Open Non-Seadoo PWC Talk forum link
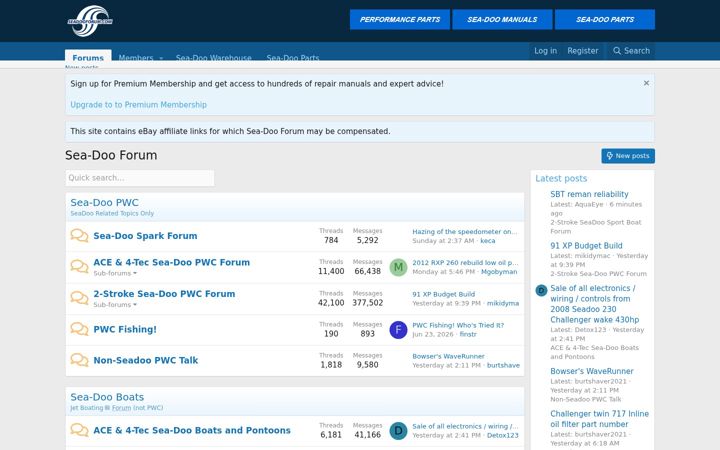This screenshot has width=720, height=450. pos(146,360)
